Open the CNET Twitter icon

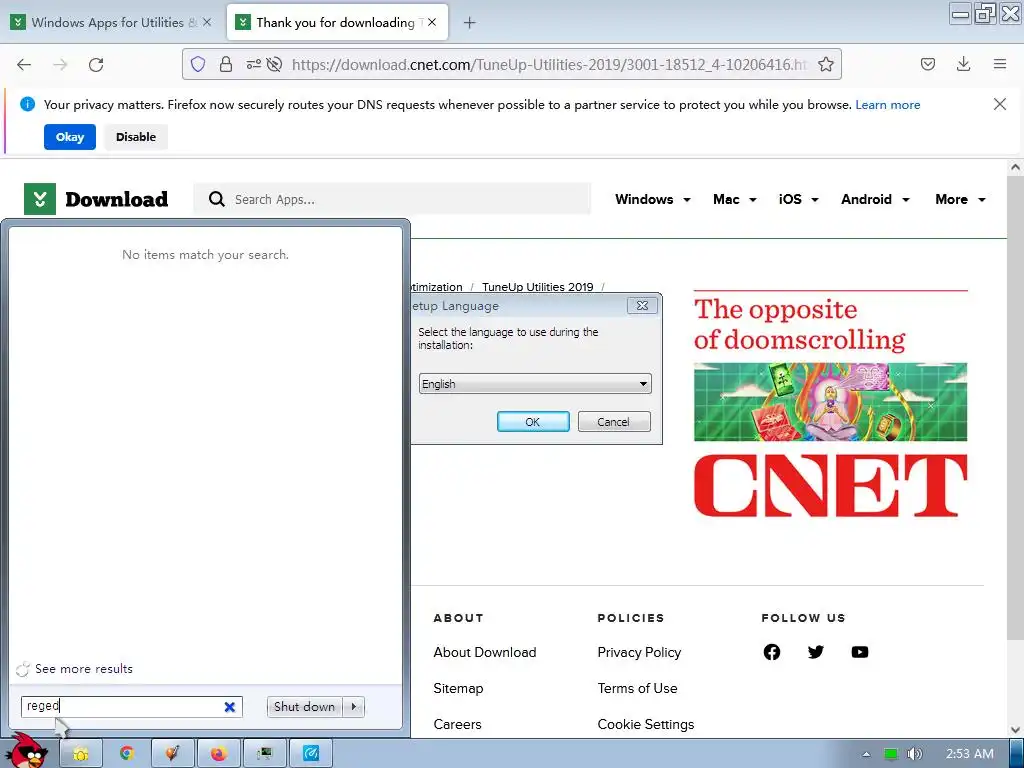click(x=816, y=652)
